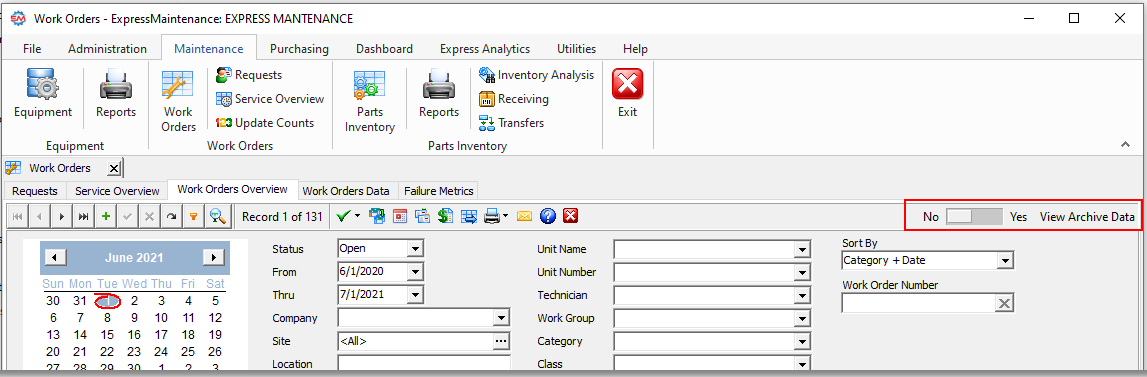Open the Work Orders ribbon button
The height and width of the screenshot is (377, 1147).
(x=178, y=101)
